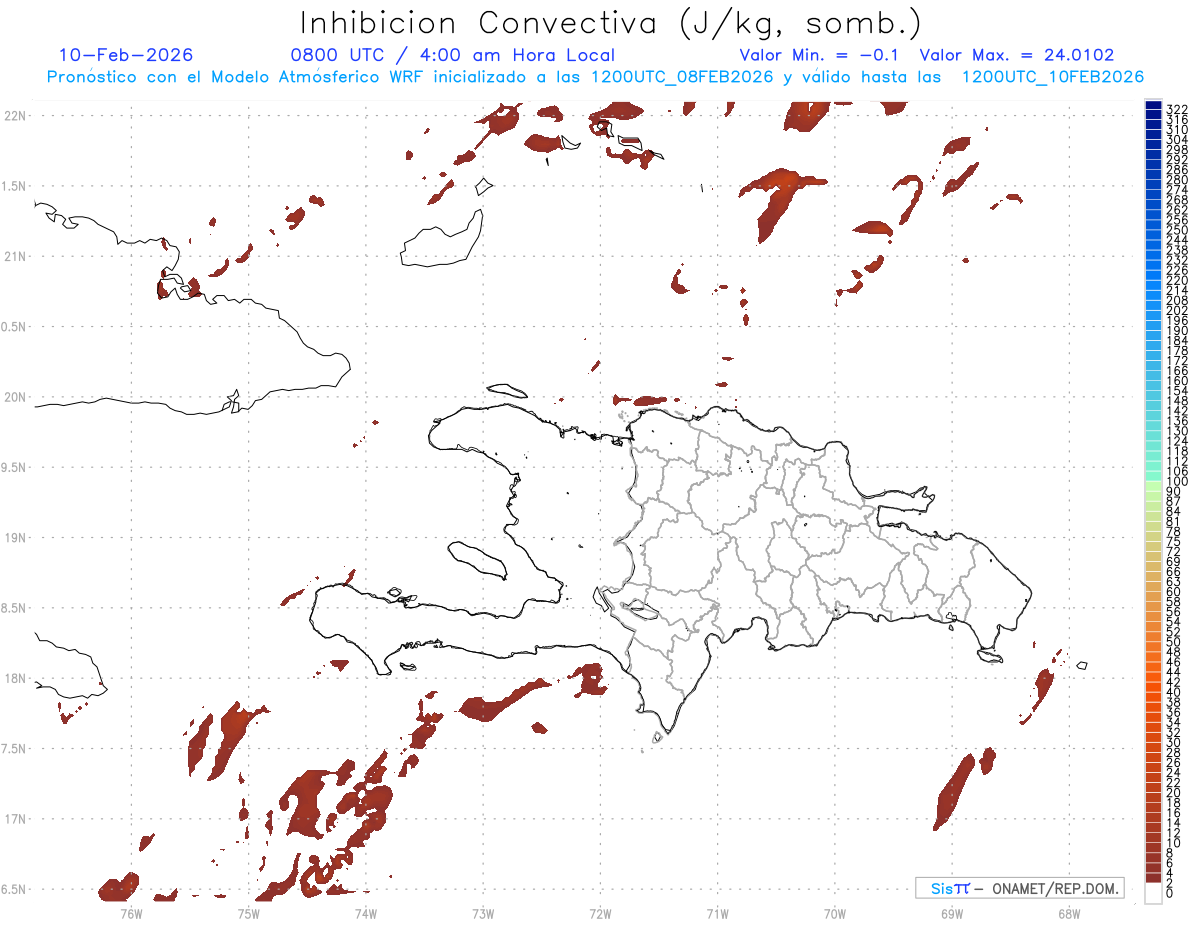
Task: Click the '74W' longitude label
Action: point(365,912)
